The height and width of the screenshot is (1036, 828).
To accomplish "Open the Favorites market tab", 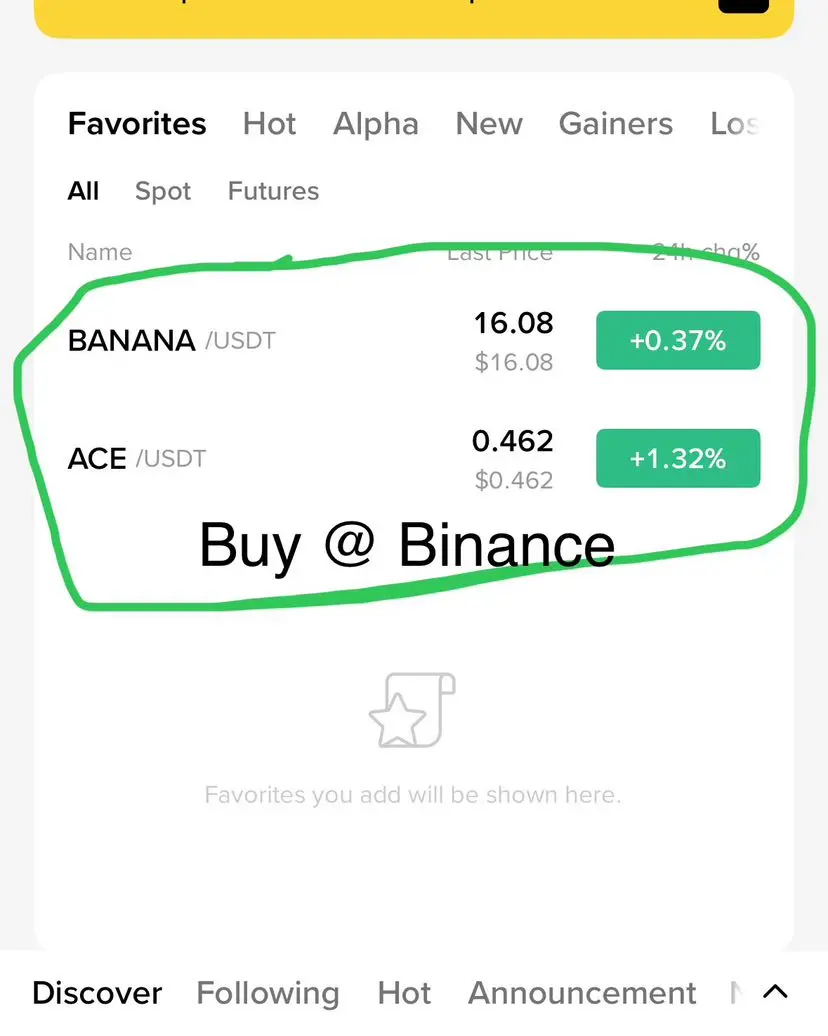I will [137, 124].
